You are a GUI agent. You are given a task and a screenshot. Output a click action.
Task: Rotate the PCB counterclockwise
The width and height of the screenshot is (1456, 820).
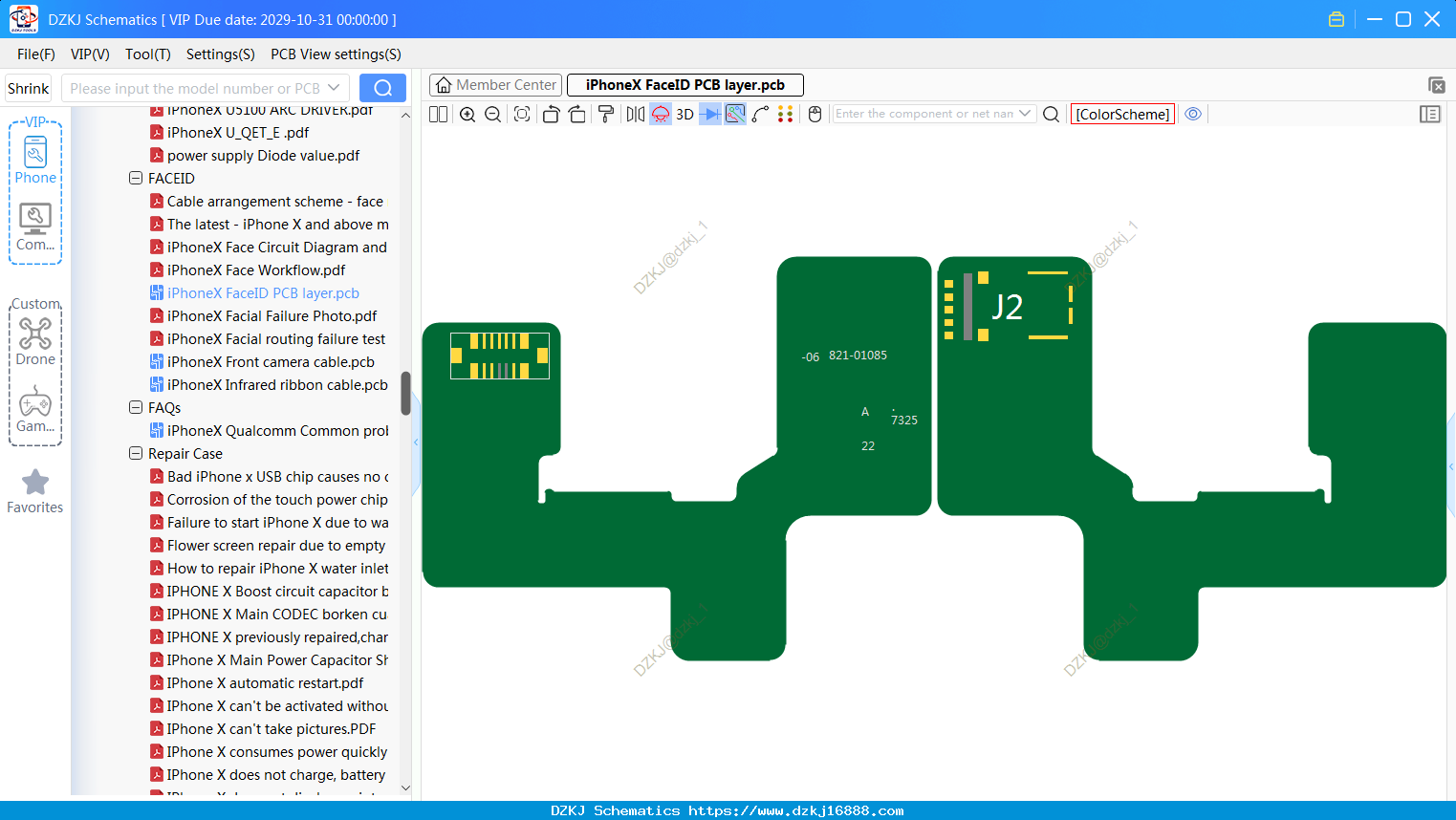(x=551, y=114)
